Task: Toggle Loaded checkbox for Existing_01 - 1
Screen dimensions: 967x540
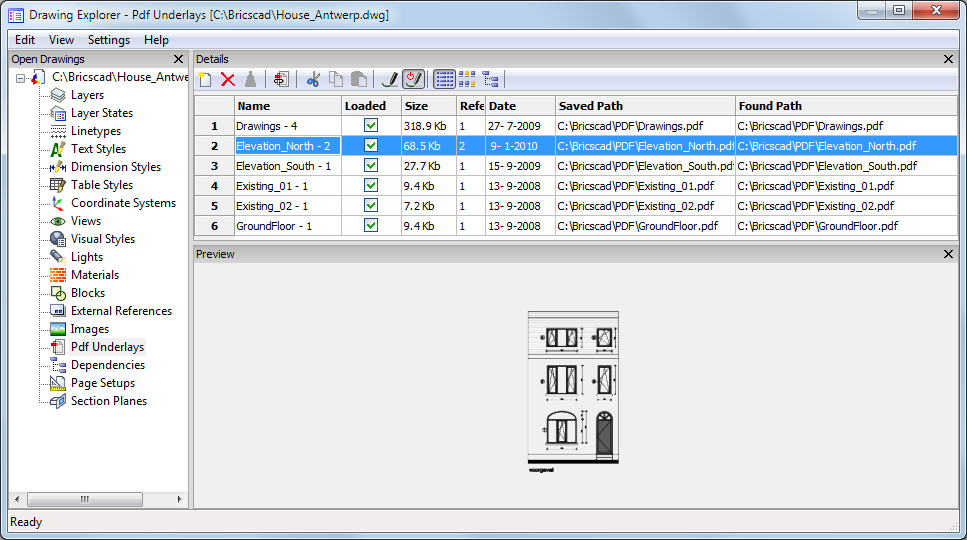Action: click(x=371, y=186)
